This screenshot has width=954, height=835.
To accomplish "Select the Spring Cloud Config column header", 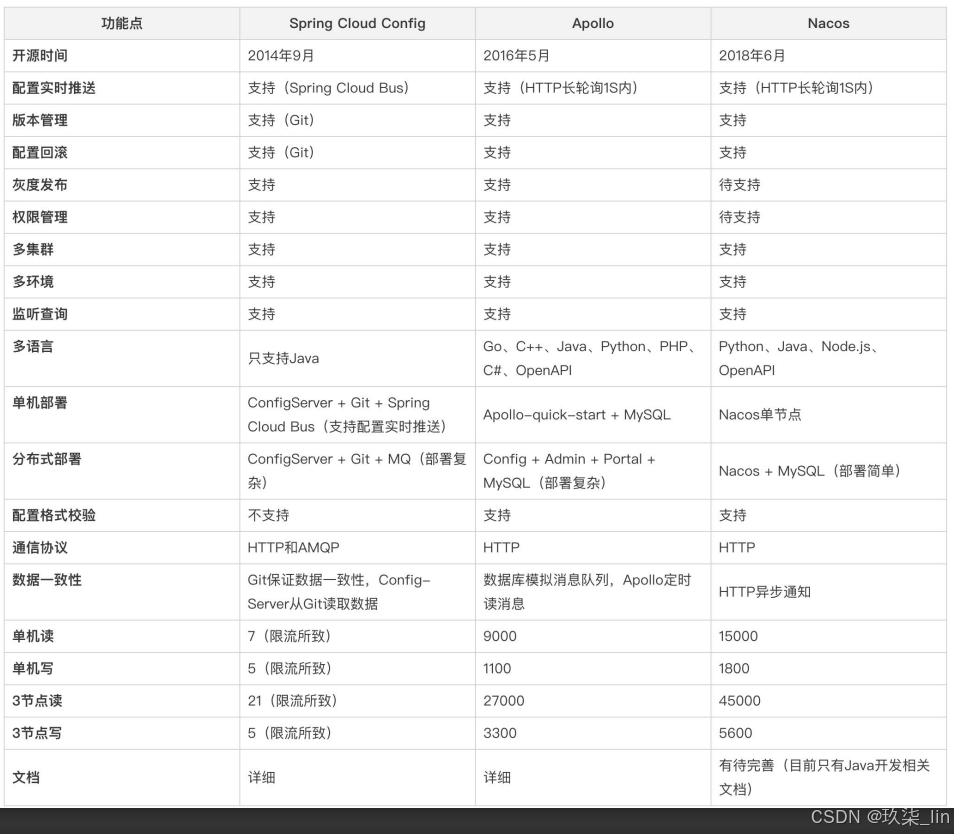I will pos(357,23).
